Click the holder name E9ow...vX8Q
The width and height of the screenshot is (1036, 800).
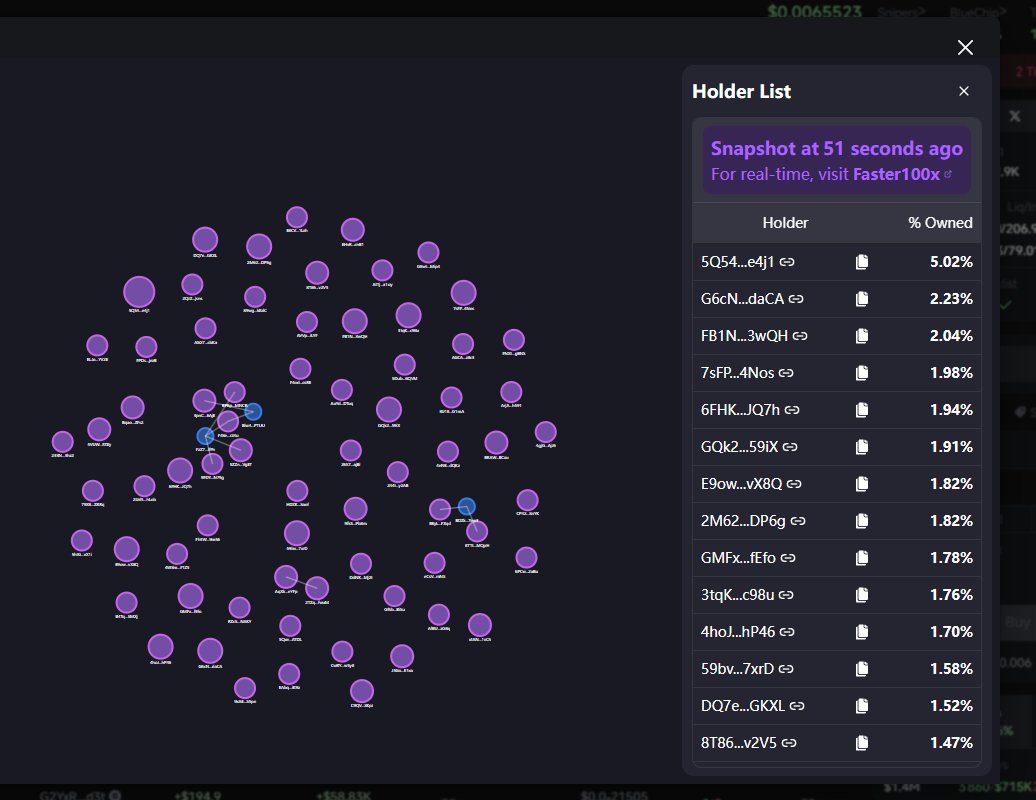click(x=741, y=484)
